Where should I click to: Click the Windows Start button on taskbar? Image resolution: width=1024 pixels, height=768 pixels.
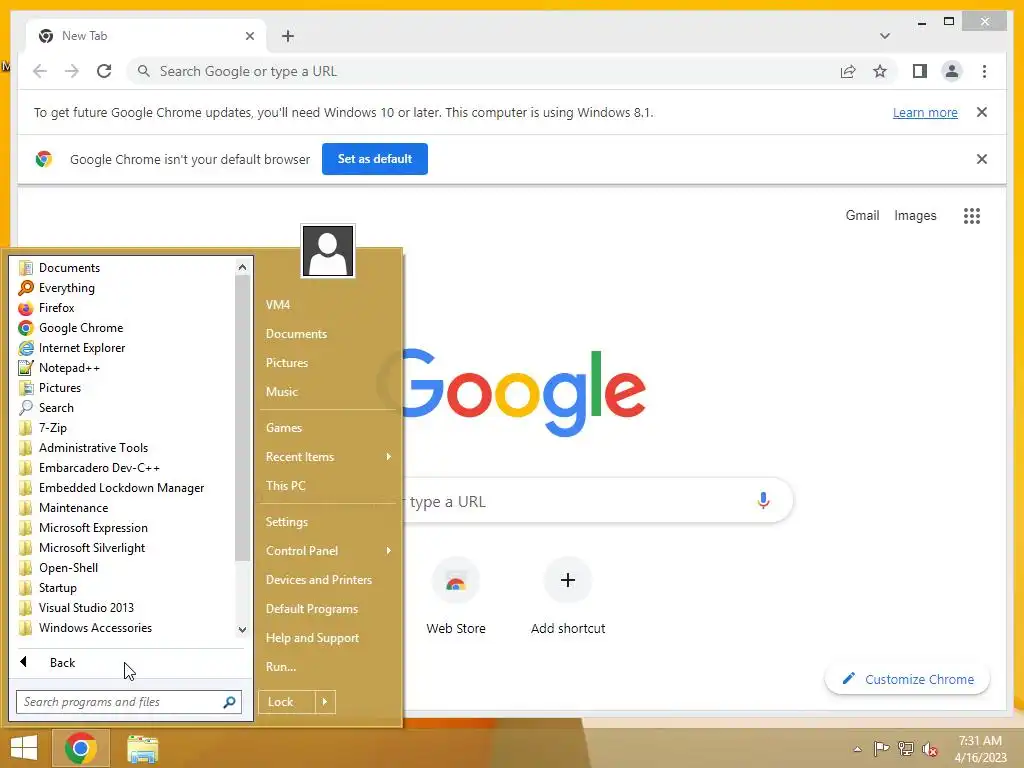[24, 748]
